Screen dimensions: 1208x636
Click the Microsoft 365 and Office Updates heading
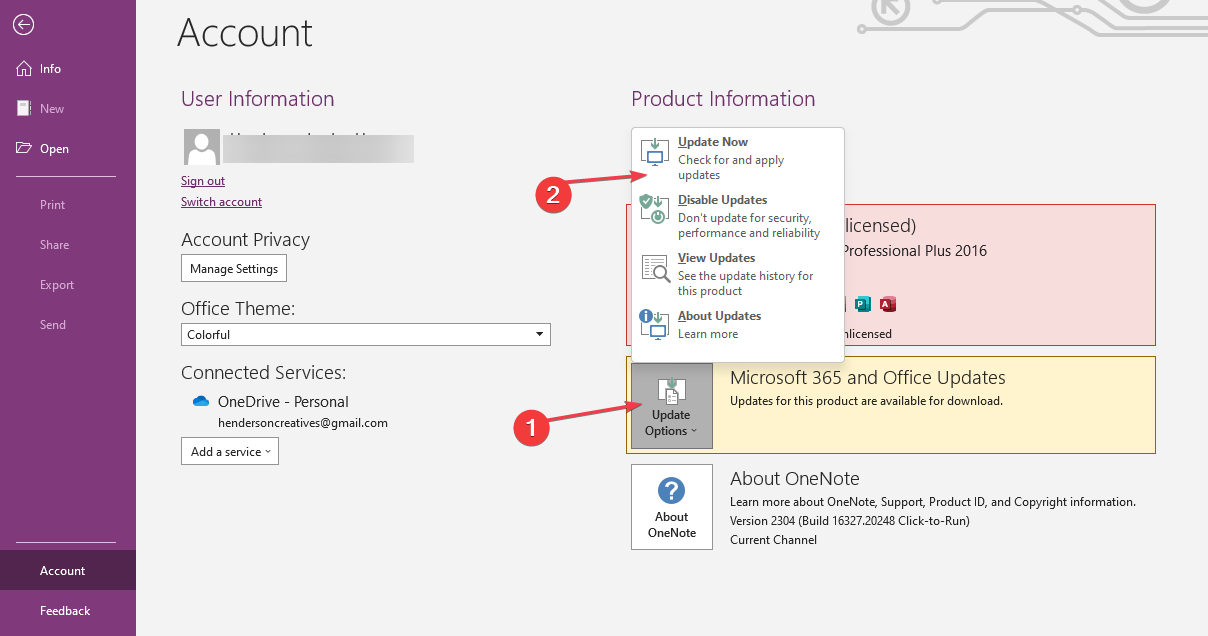pos(868,378)
